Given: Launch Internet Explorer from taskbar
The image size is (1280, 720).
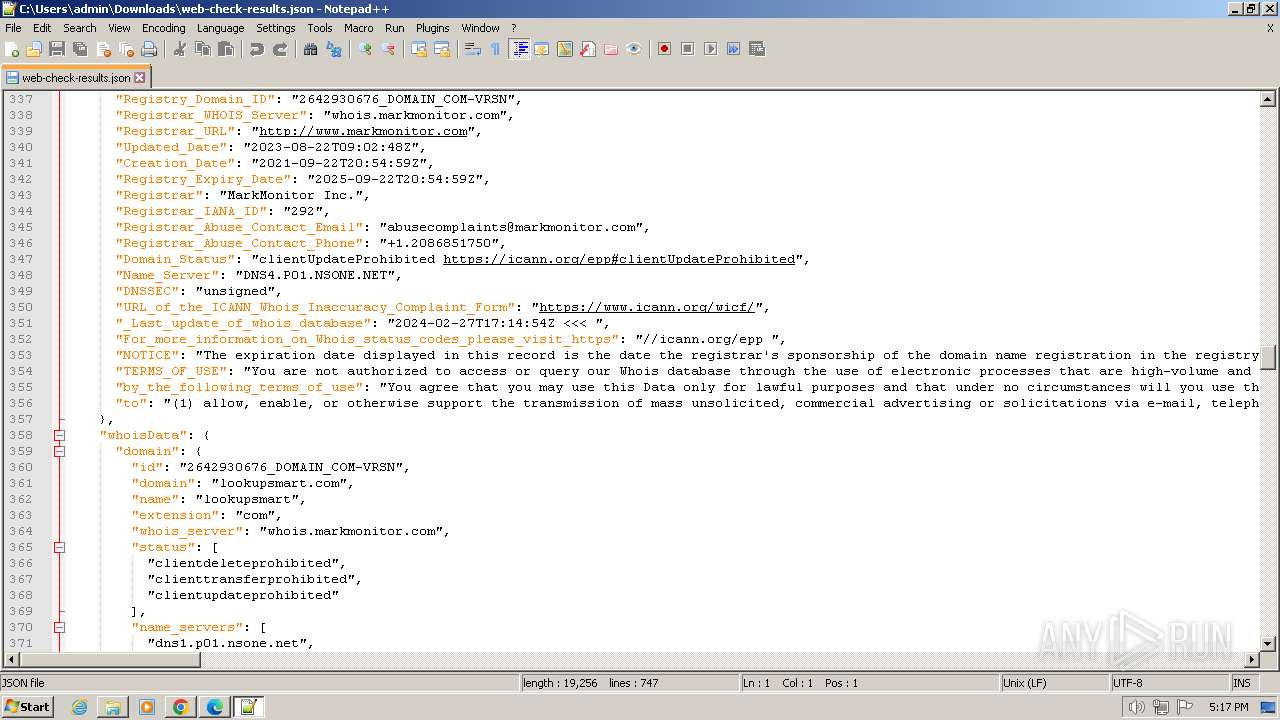Looking at the screenshot, I should [x=79, y=707].
